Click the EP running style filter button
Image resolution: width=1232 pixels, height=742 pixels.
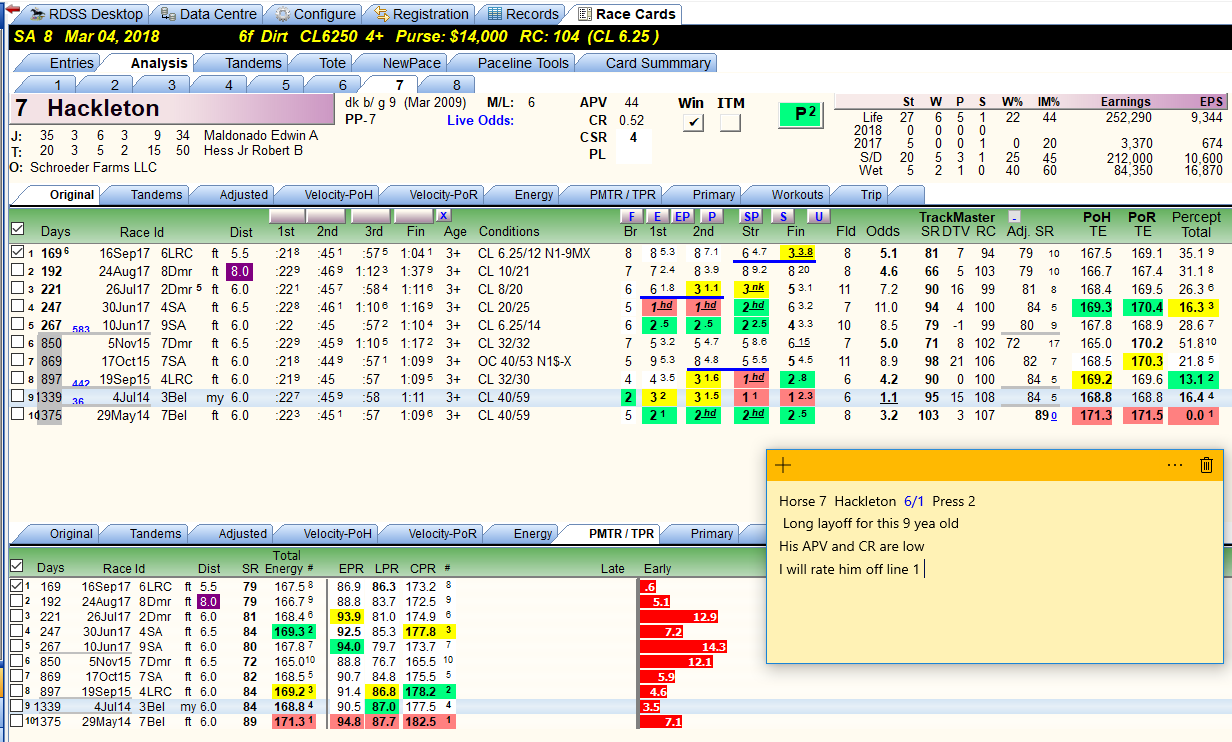(x=683, y=216)
